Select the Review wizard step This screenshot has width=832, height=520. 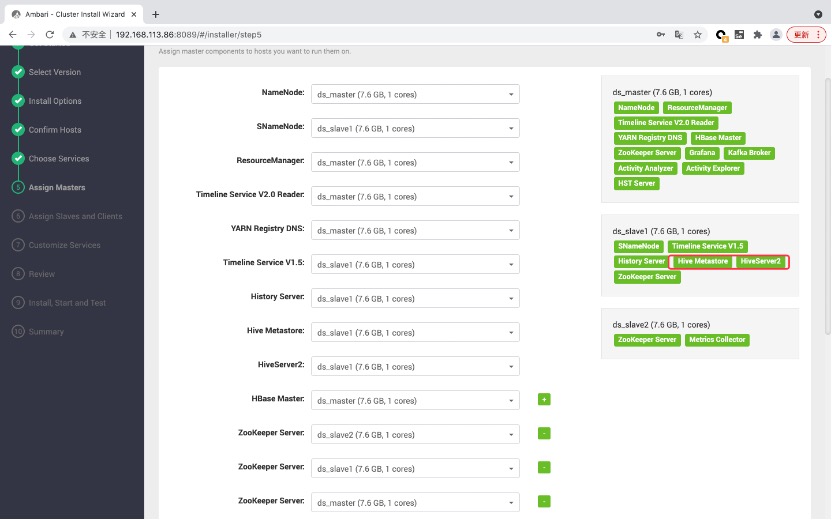point(41,274)
